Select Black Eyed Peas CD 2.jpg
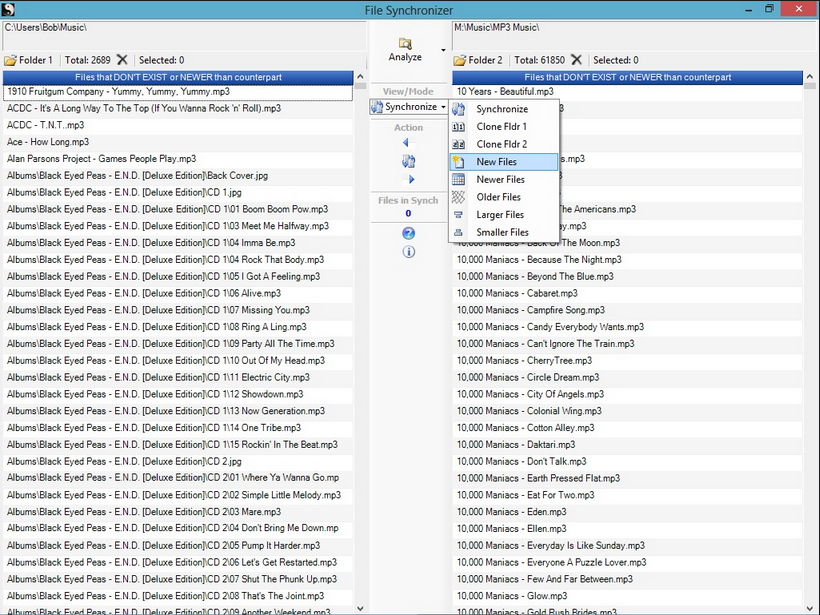Image resolution: width=820 pixels, height=615 pixels. (178, 462)
